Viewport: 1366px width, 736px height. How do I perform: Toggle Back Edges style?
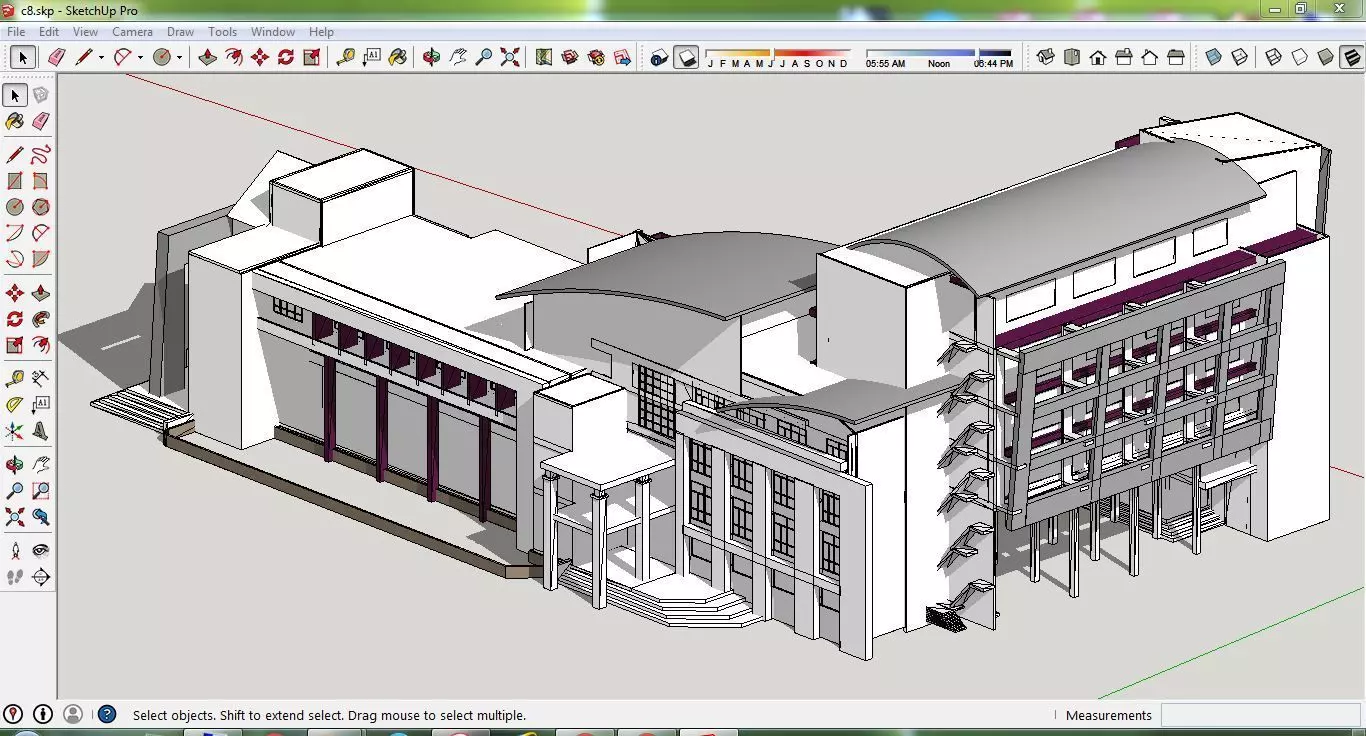(1239, 57)
